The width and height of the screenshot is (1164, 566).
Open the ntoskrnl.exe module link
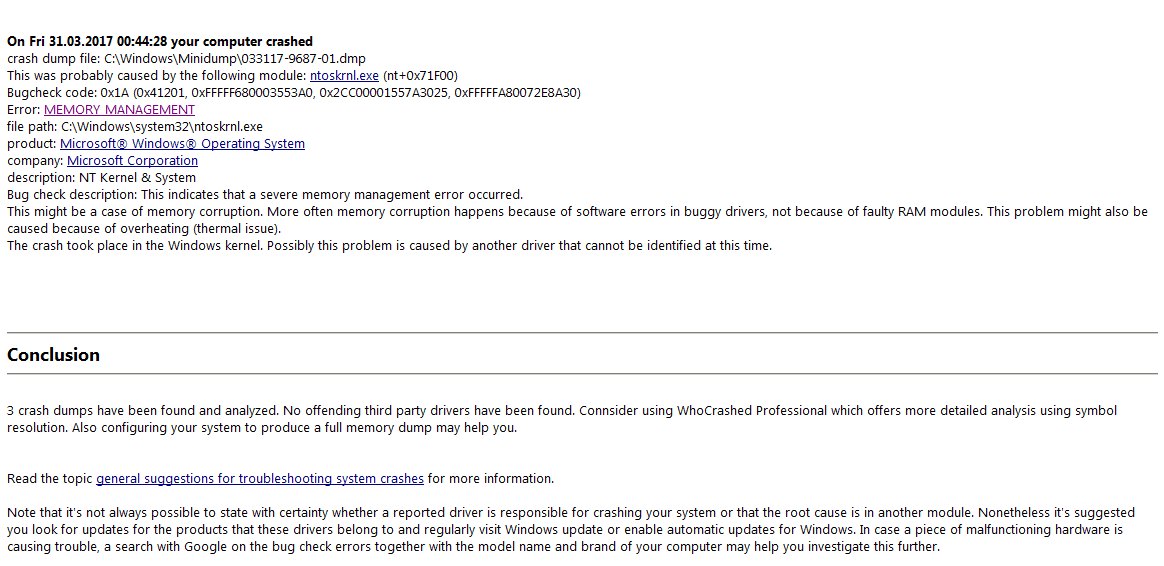344,76
